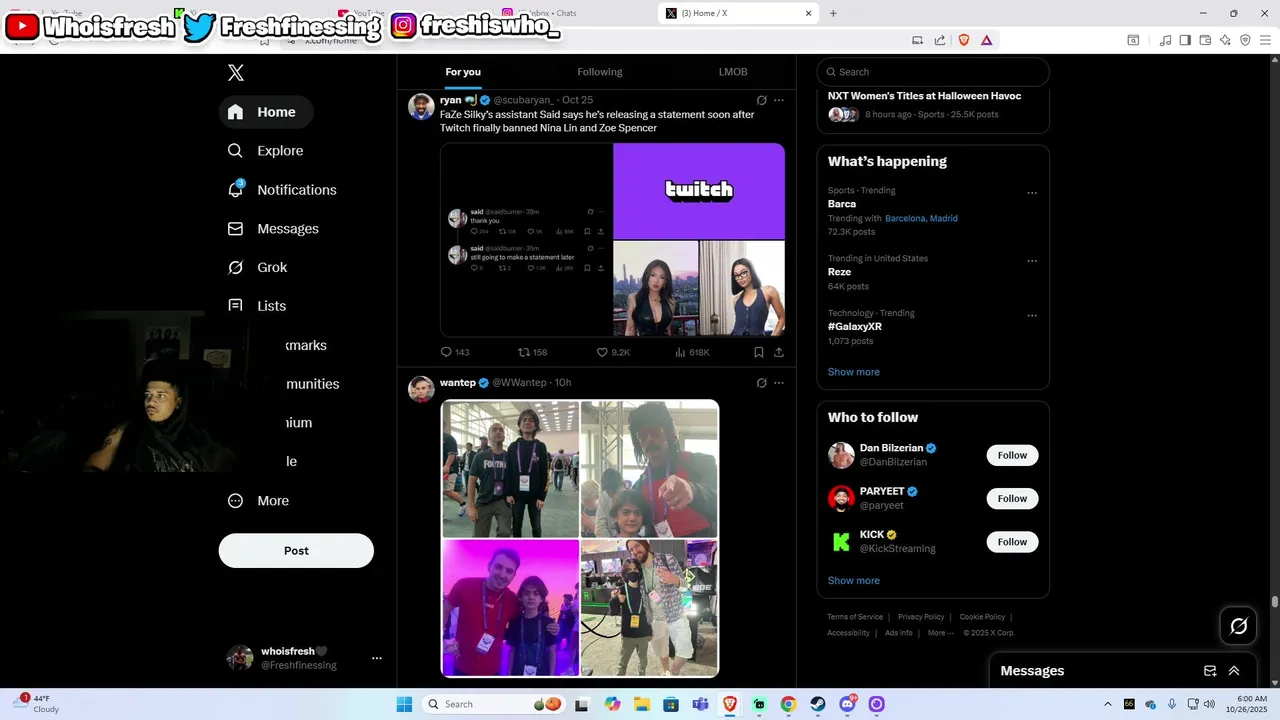Click the Brave Rewards triangle icon
The image size is (1280, 720).
[986, 40]
